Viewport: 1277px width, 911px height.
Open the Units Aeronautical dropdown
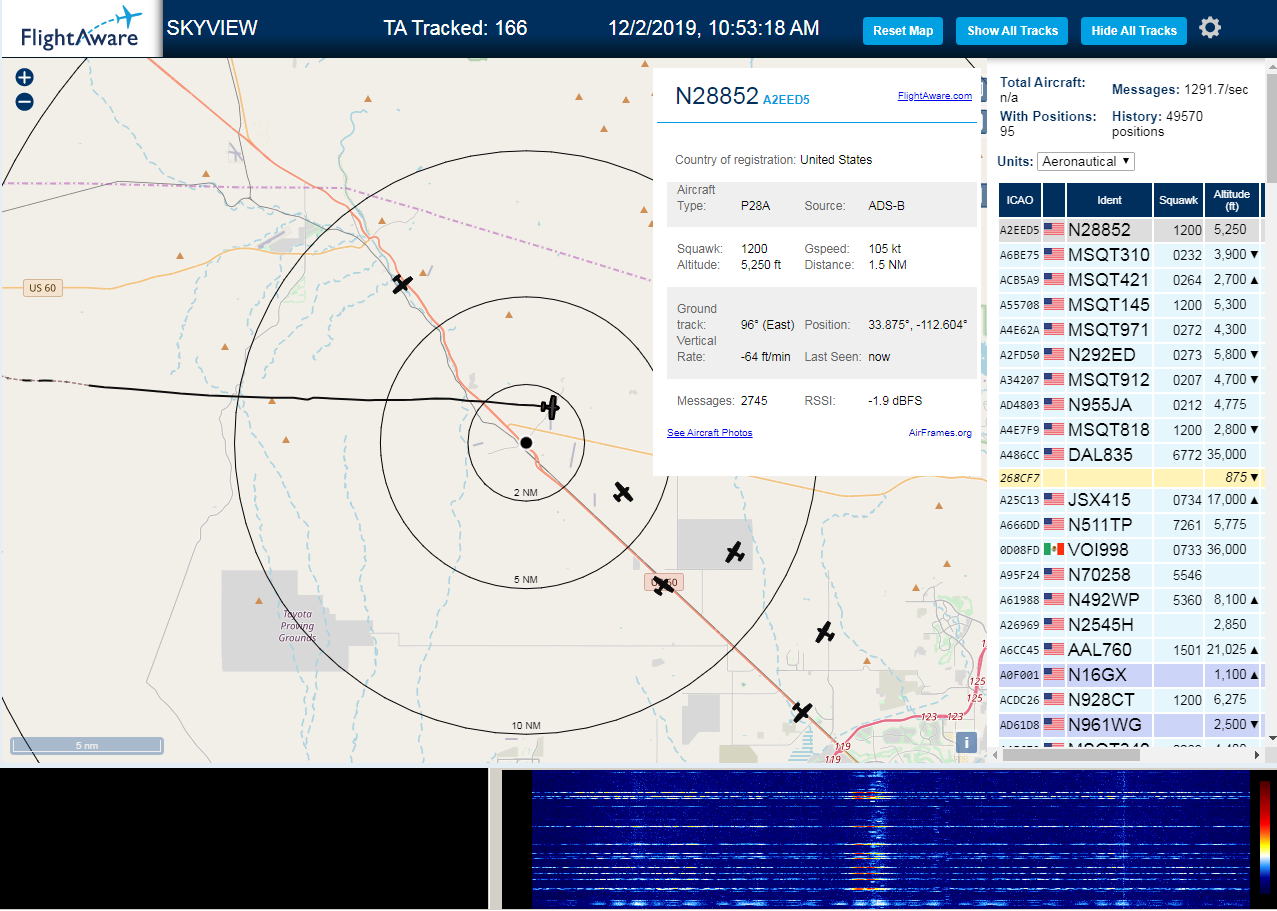(x=1086, y=161)
